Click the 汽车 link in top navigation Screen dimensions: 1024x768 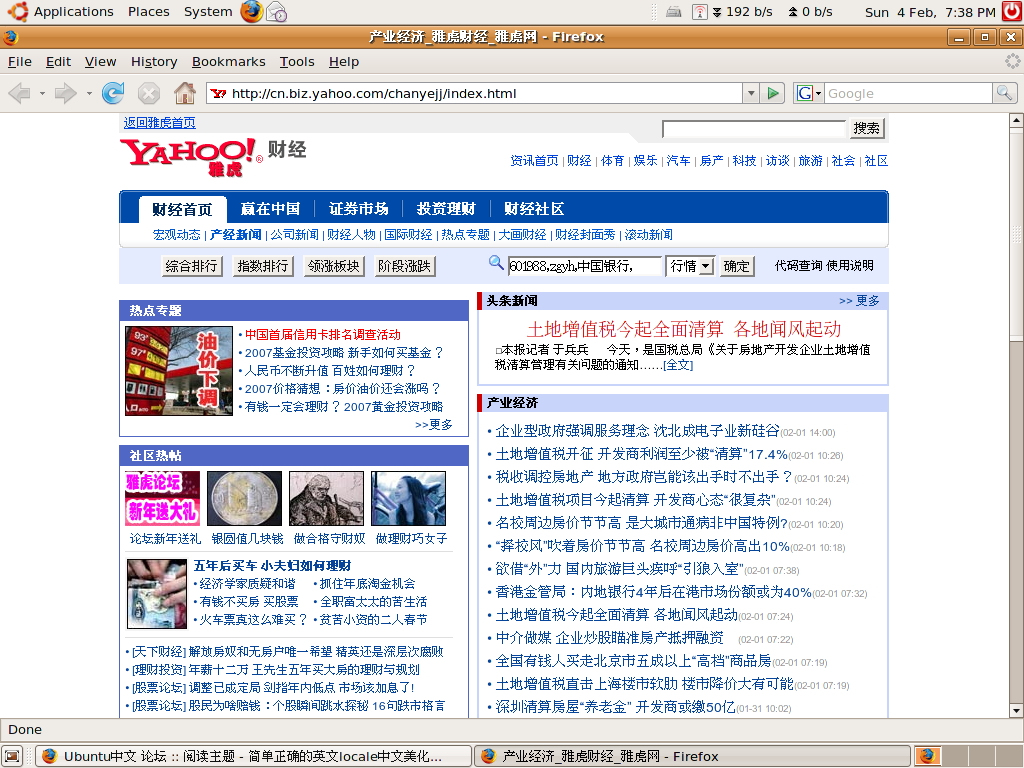pos(678,161)
